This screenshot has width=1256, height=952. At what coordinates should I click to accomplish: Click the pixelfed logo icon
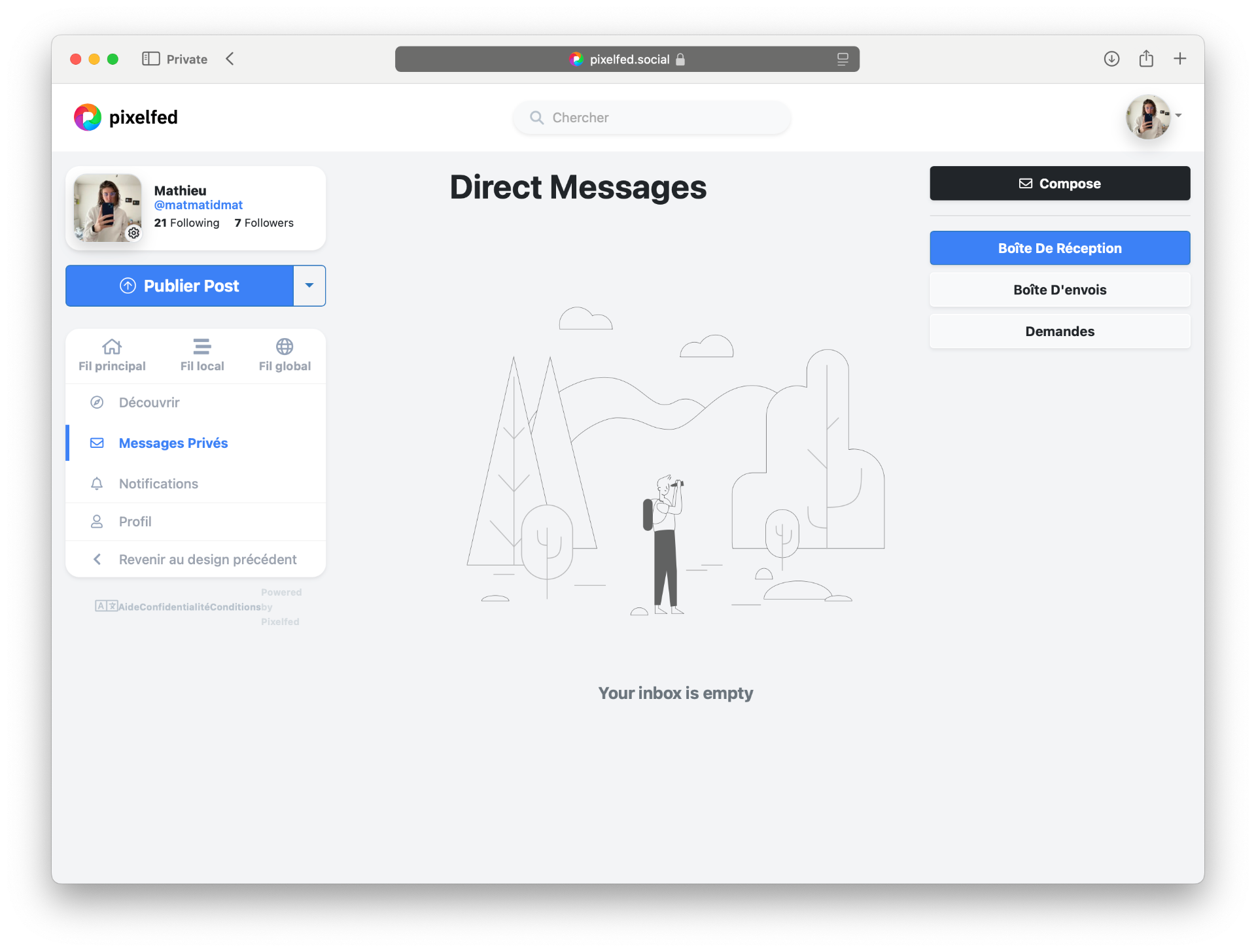88,118
